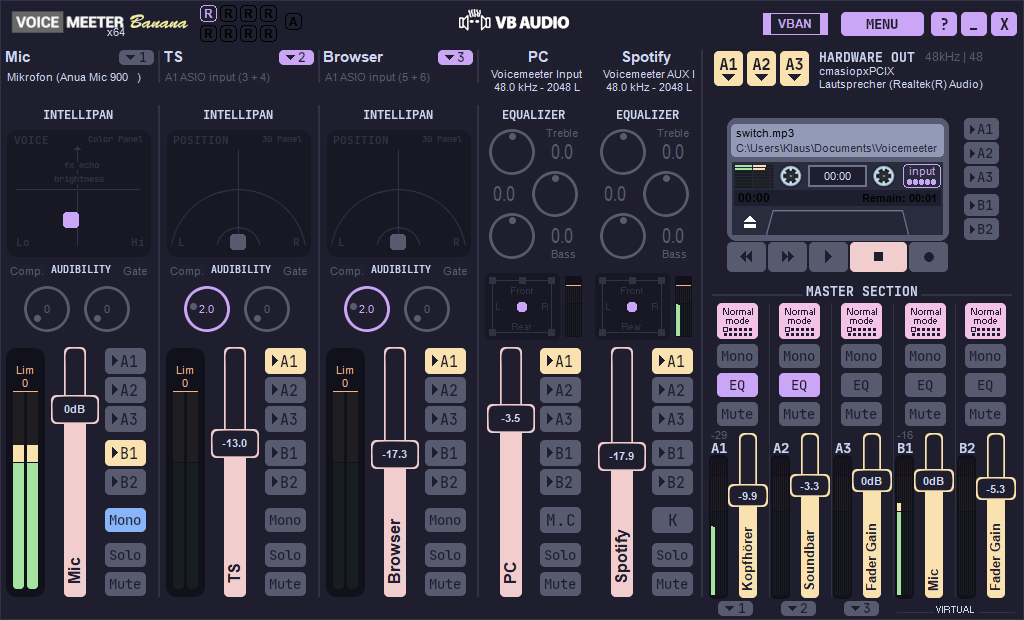The width and height of the screenshot is (1024, 620).
Task: Disable B1 routing on Mic strip
Action: (125, 453)
